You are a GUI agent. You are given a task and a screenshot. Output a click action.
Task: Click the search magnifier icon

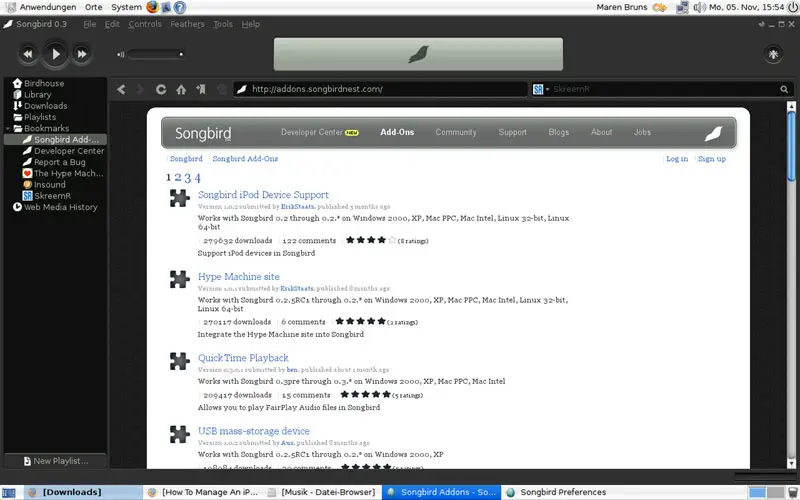(784, 89)
